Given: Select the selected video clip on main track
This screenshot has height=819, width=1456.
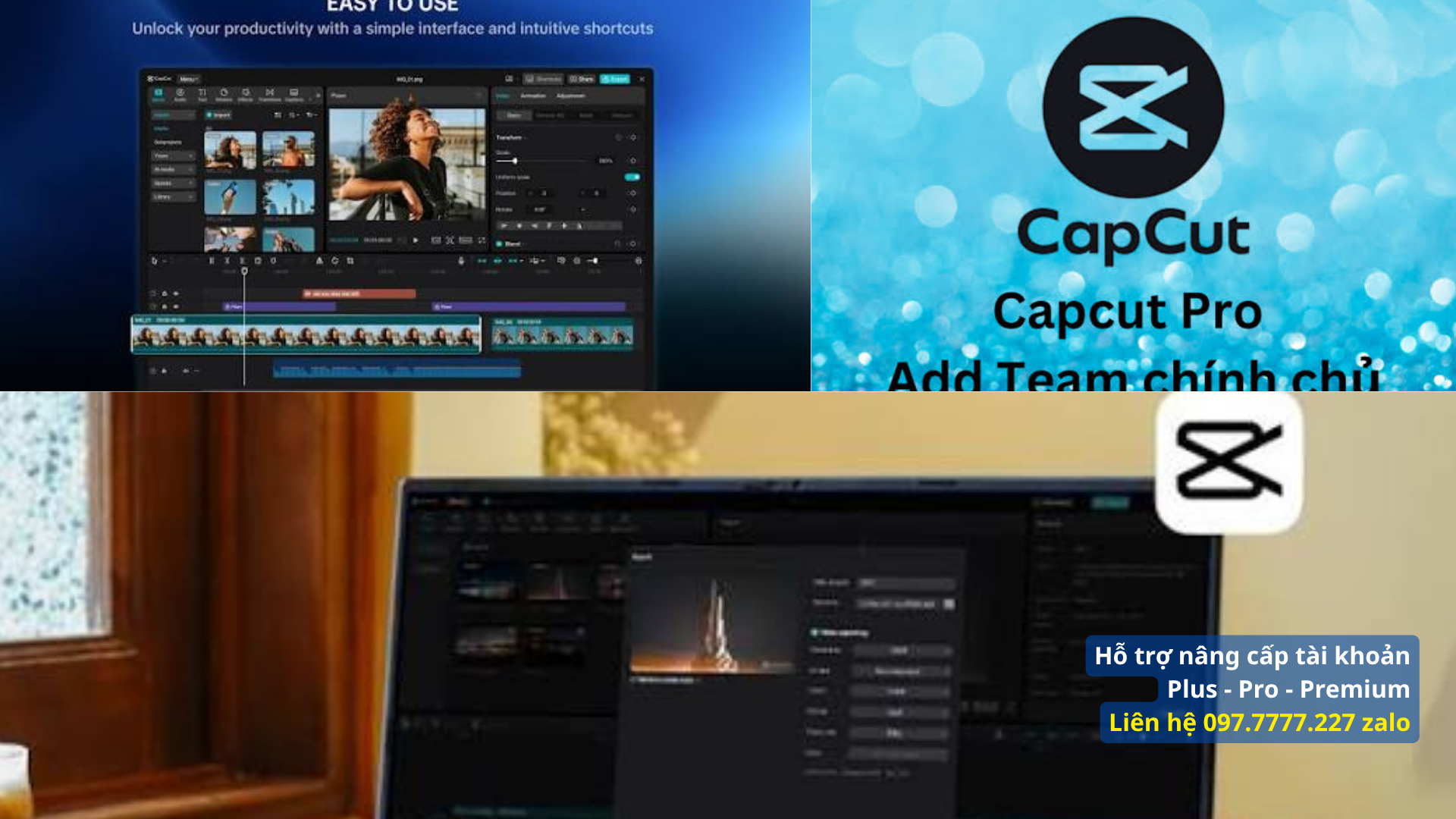Looking at the screenshot, I should [306, 334].
